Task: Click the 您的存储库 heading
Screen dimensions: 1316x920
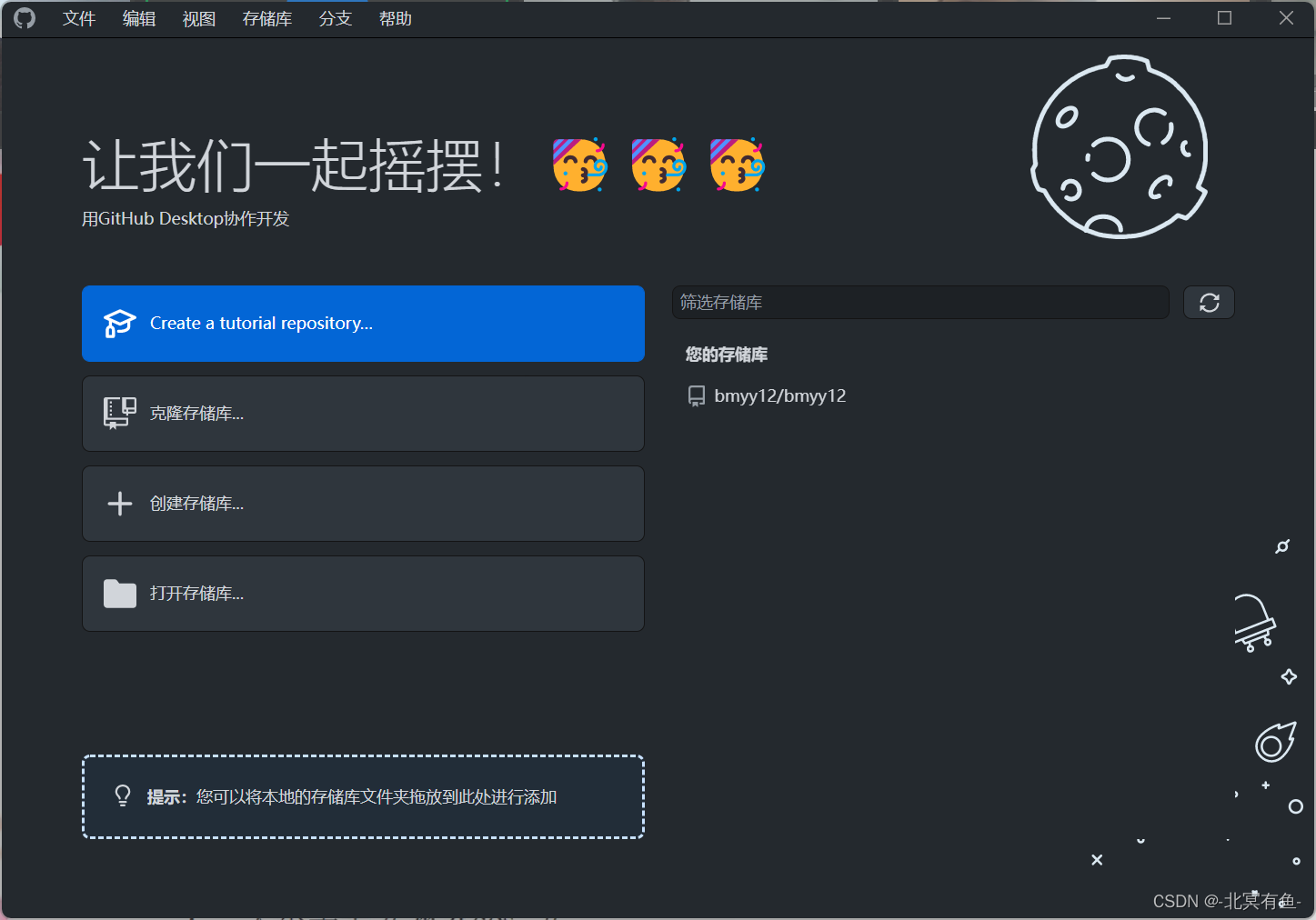Action: point(727,355)
